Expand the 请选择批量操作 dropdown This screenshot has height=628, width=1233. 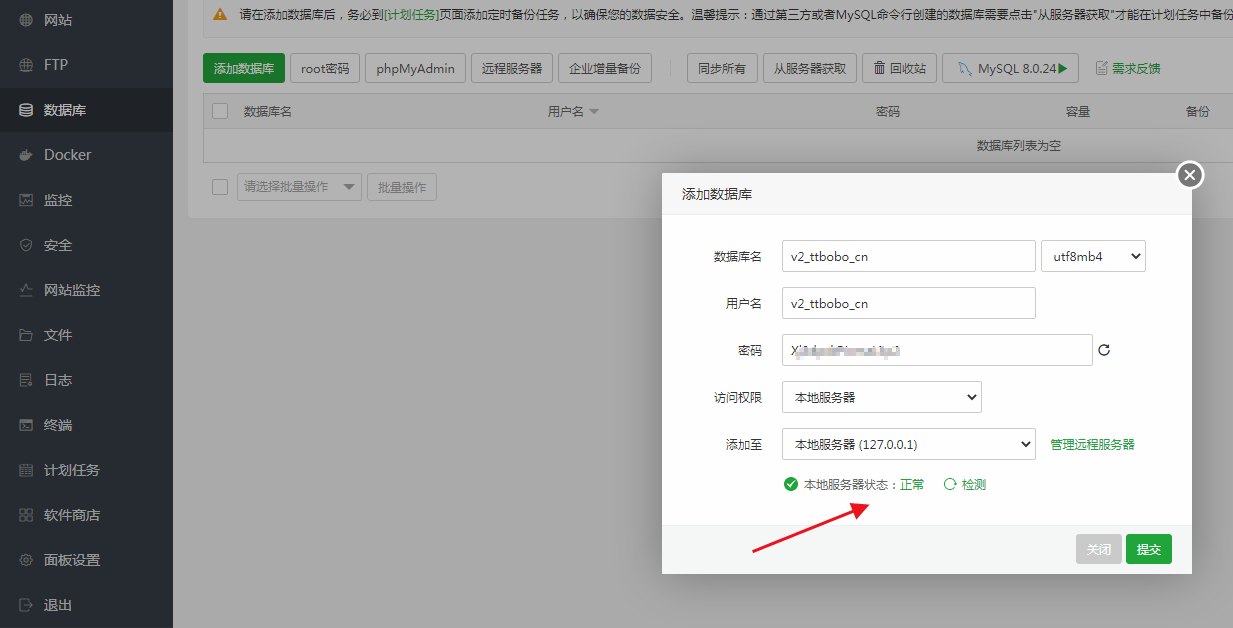click(299, 186)
